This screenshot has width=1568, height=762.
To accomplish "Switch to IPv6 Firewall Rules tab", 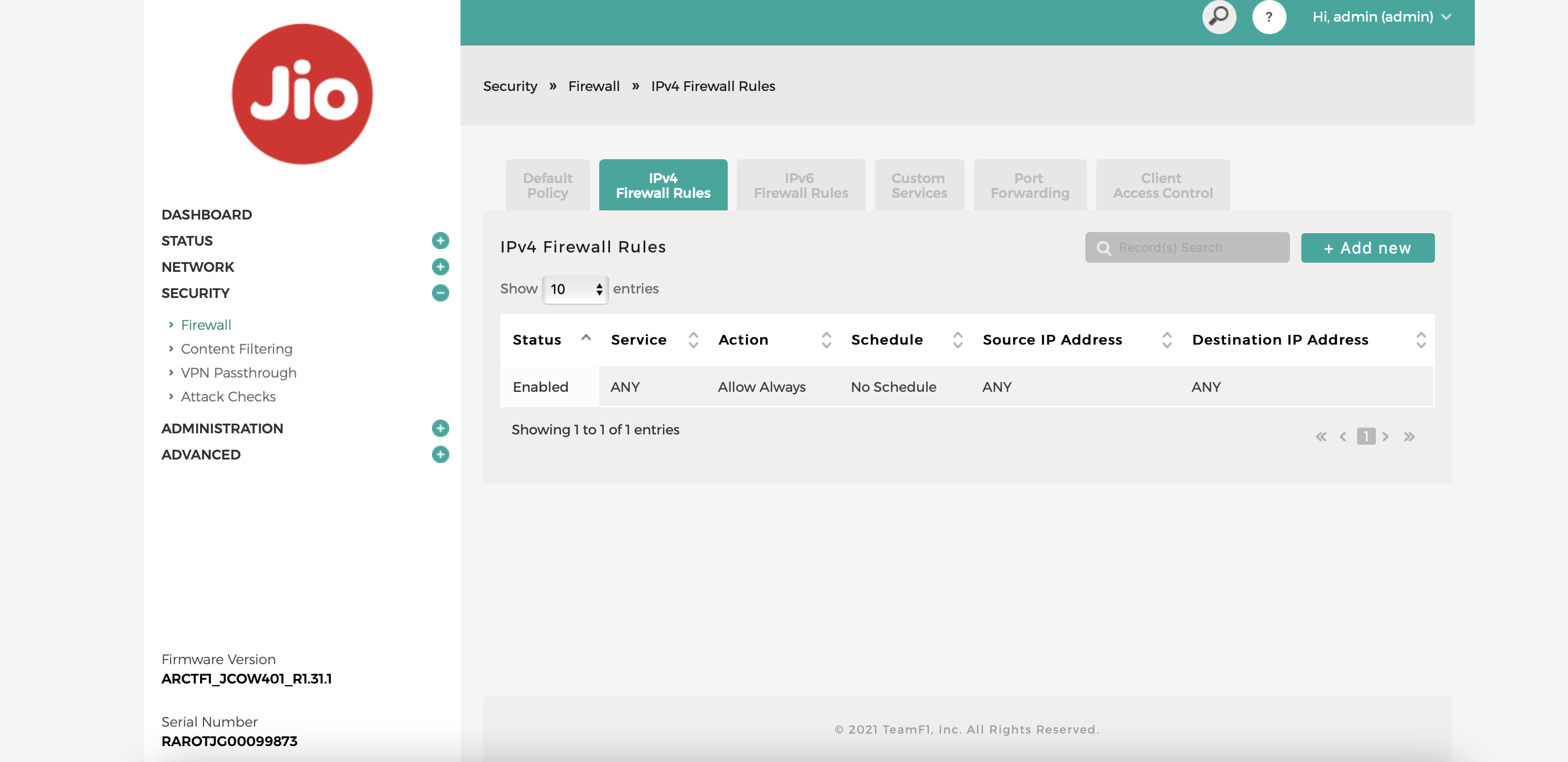I will point(799,184).
